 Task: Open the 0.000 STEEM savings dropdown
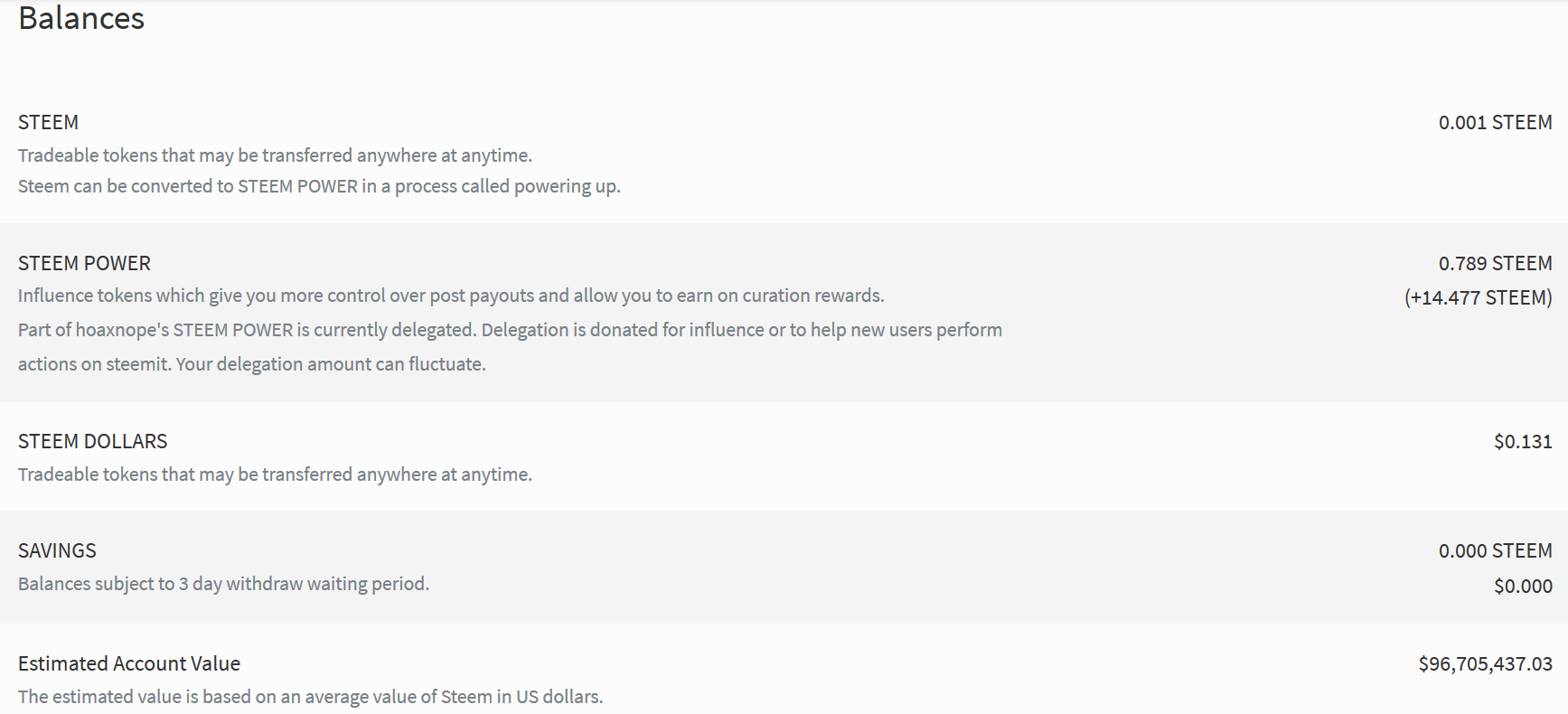coord(1495,550)
